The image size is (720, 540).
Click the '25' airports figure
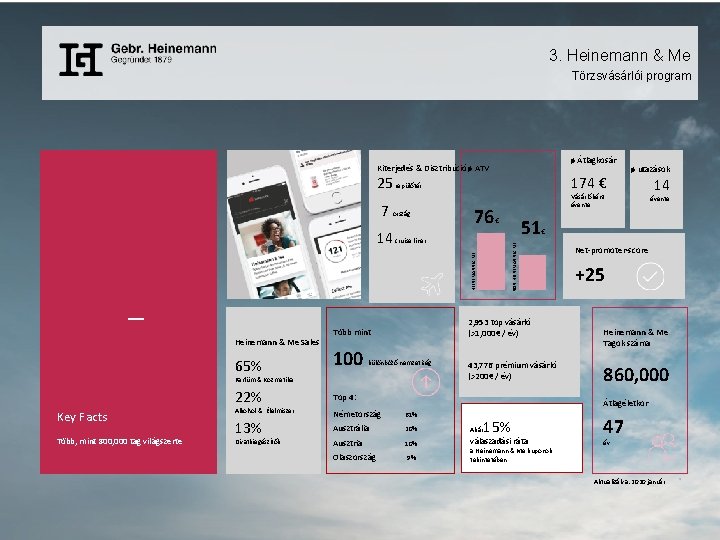click(x=385, y=183)
